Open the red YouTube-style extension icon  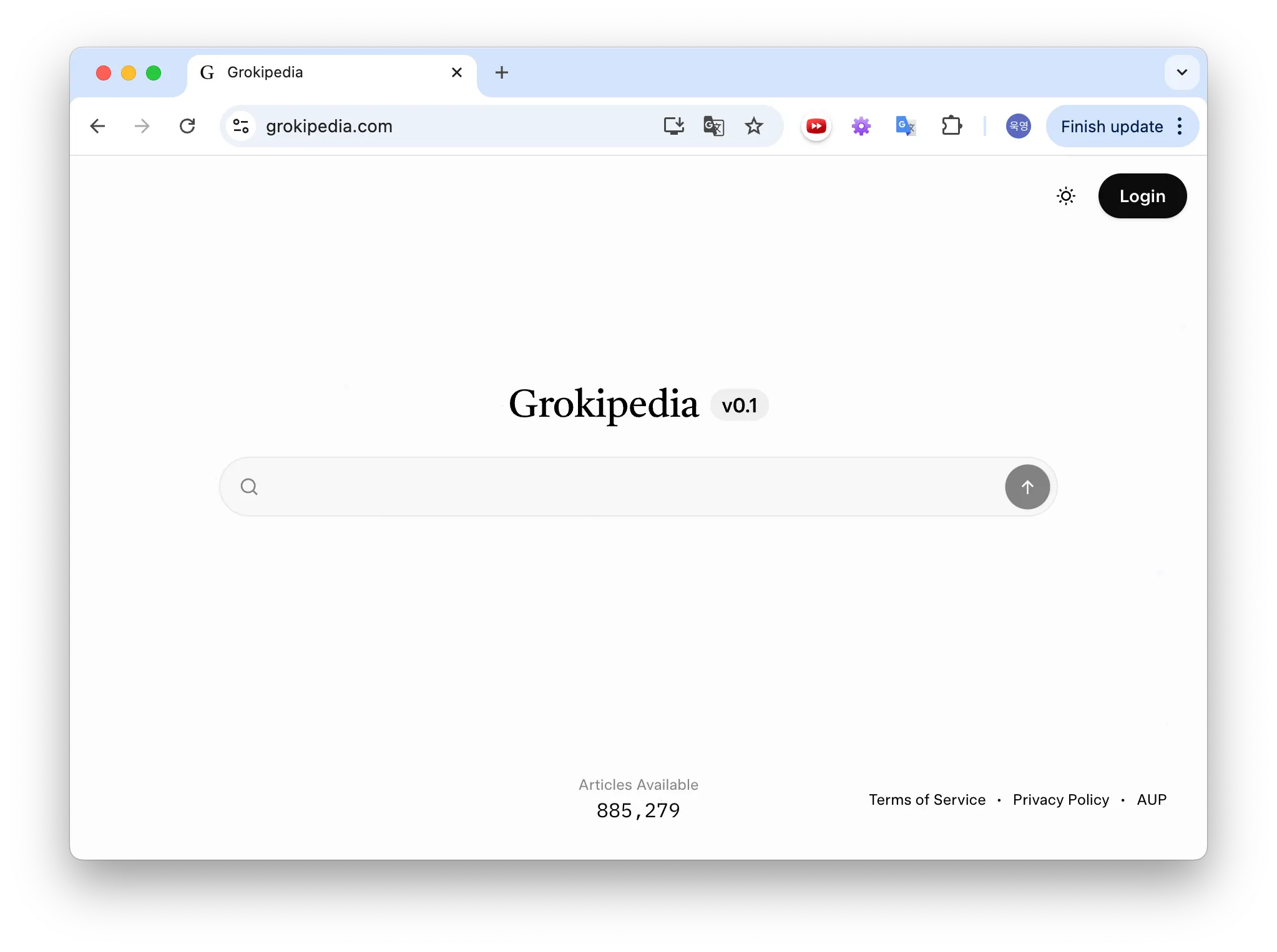[816, 127]
